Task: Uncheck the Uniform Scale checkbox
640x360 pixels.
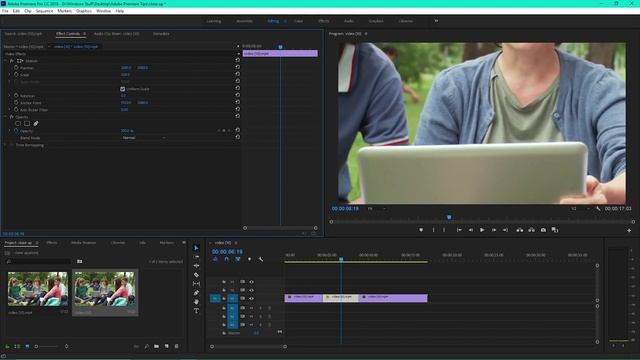Action: coord(122,89)
